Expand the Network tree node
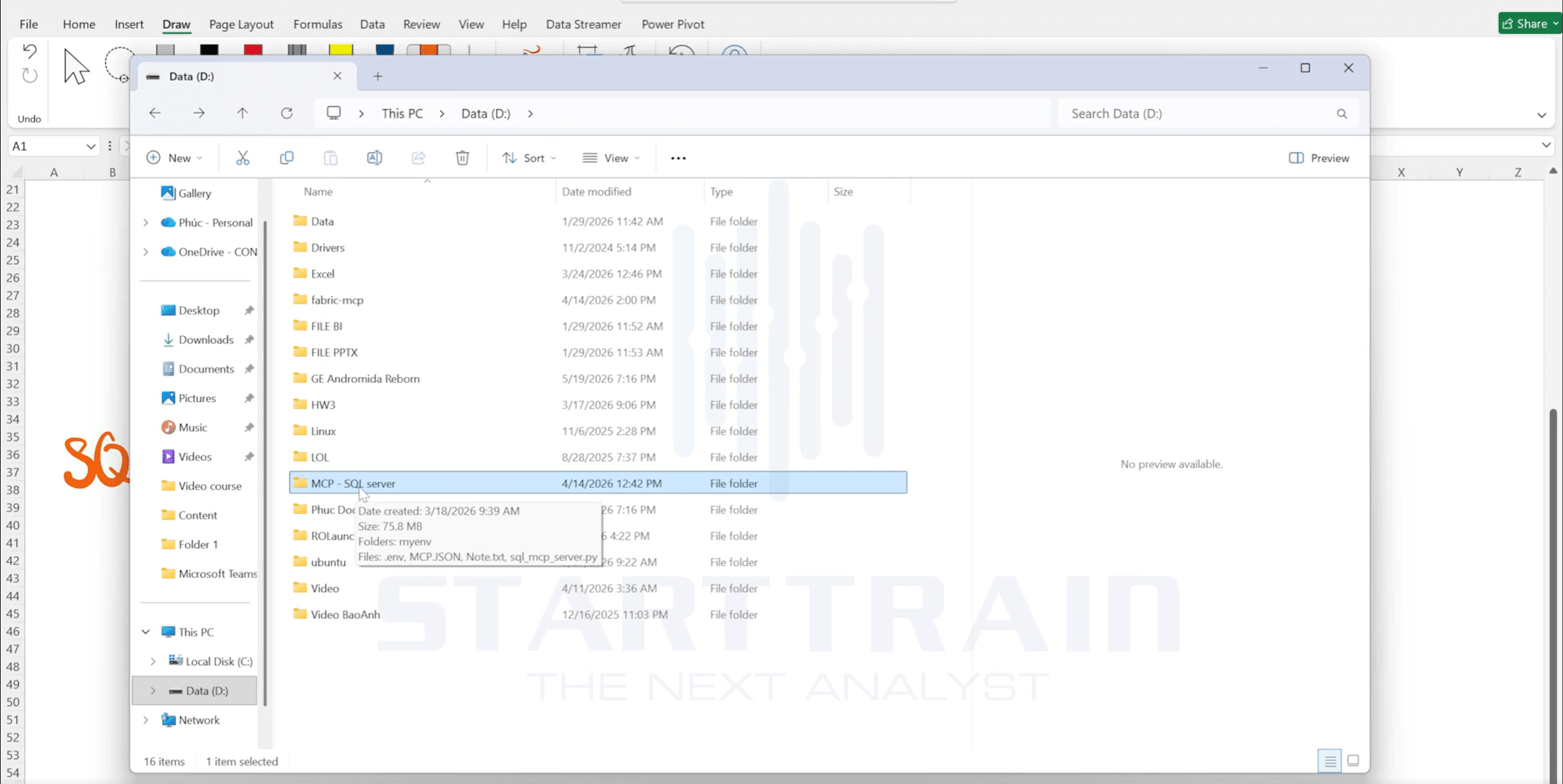 [146, 720]
